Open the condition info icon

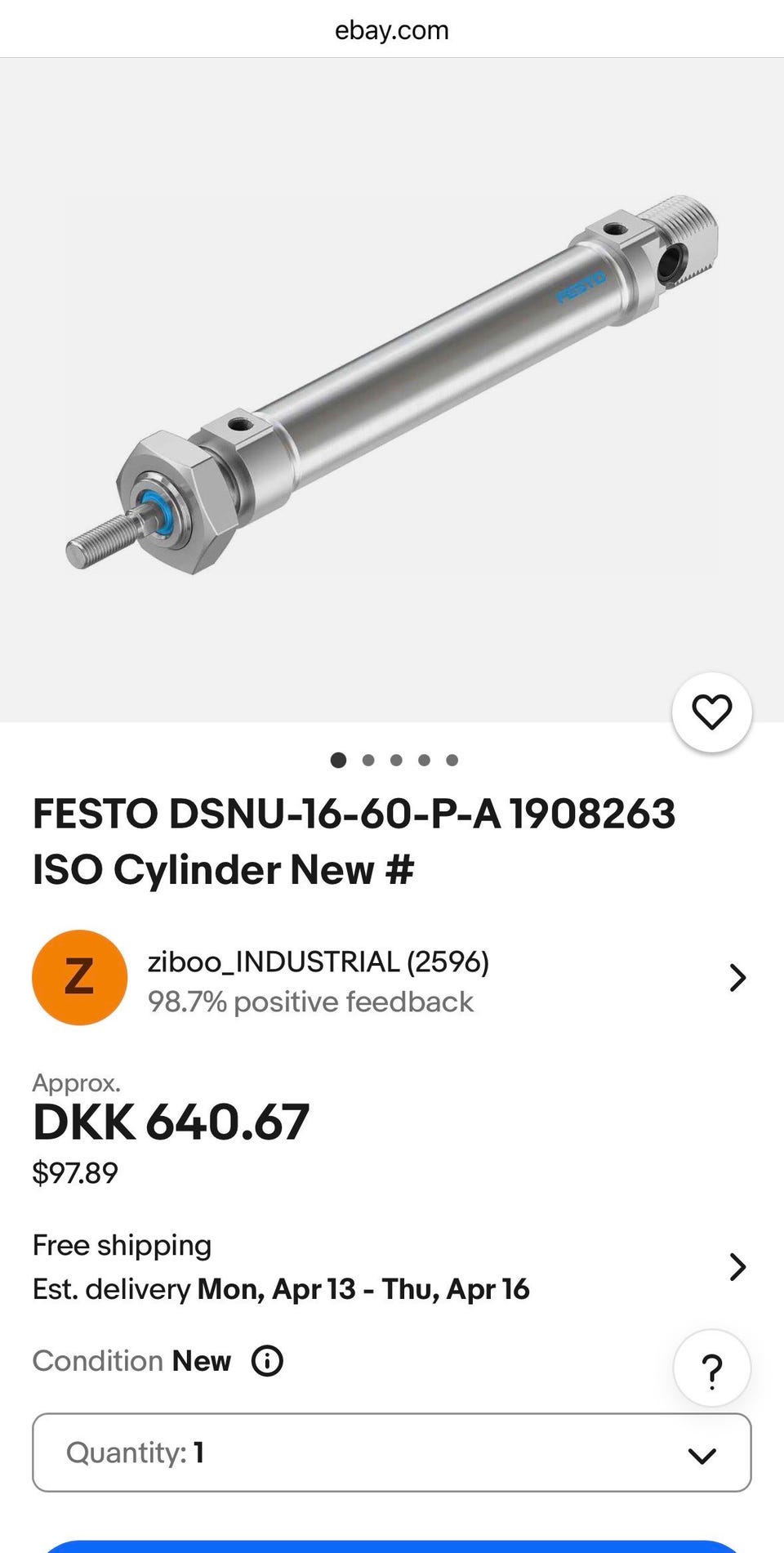point(267,1361)
